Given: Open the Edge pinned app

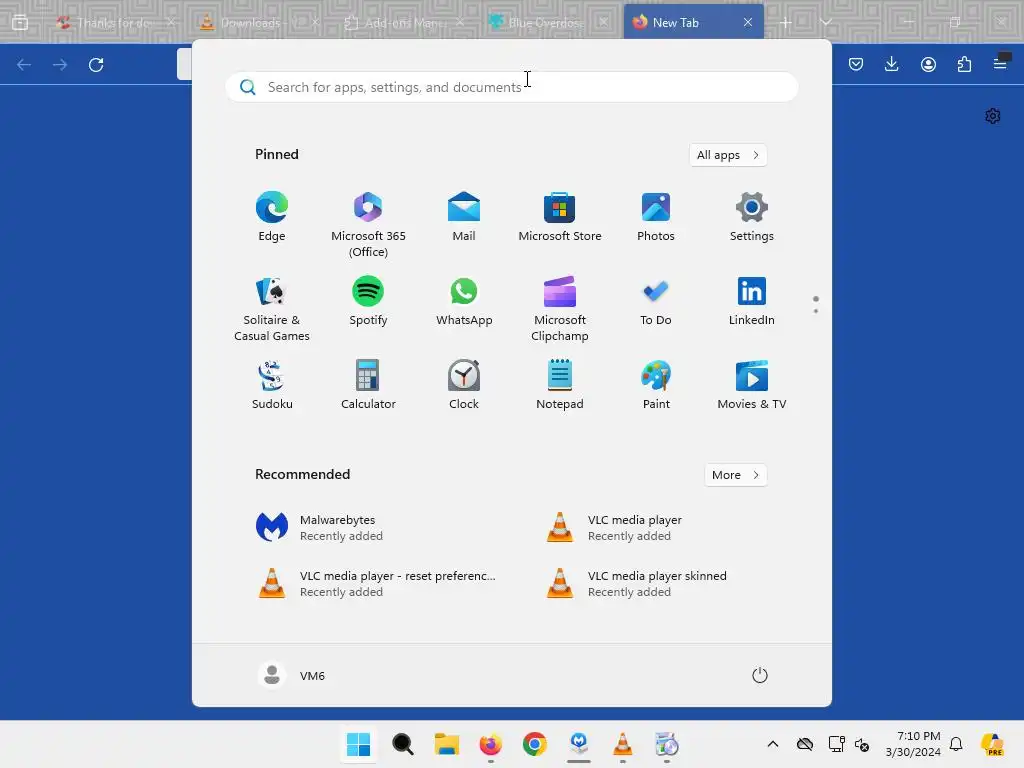Looking at the screenshot, I should (272, 217).
